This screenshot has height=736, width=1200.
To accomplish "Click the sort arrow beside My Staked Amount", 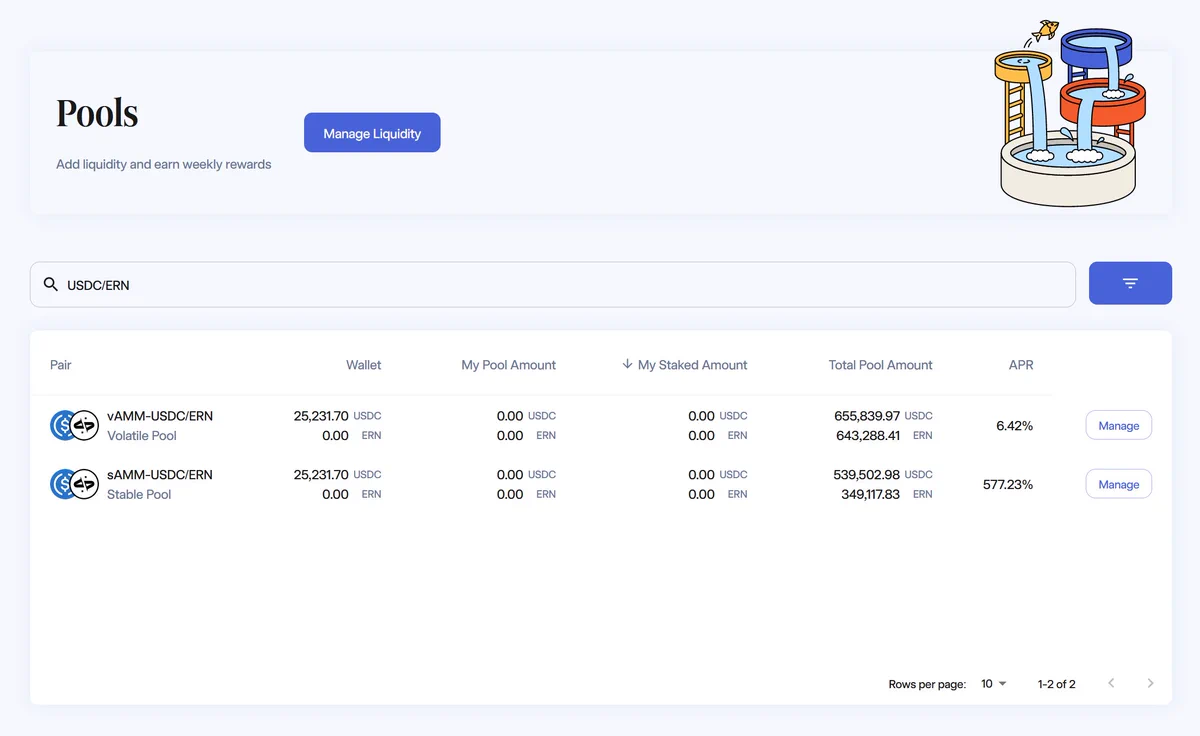I will click(627, 364).
